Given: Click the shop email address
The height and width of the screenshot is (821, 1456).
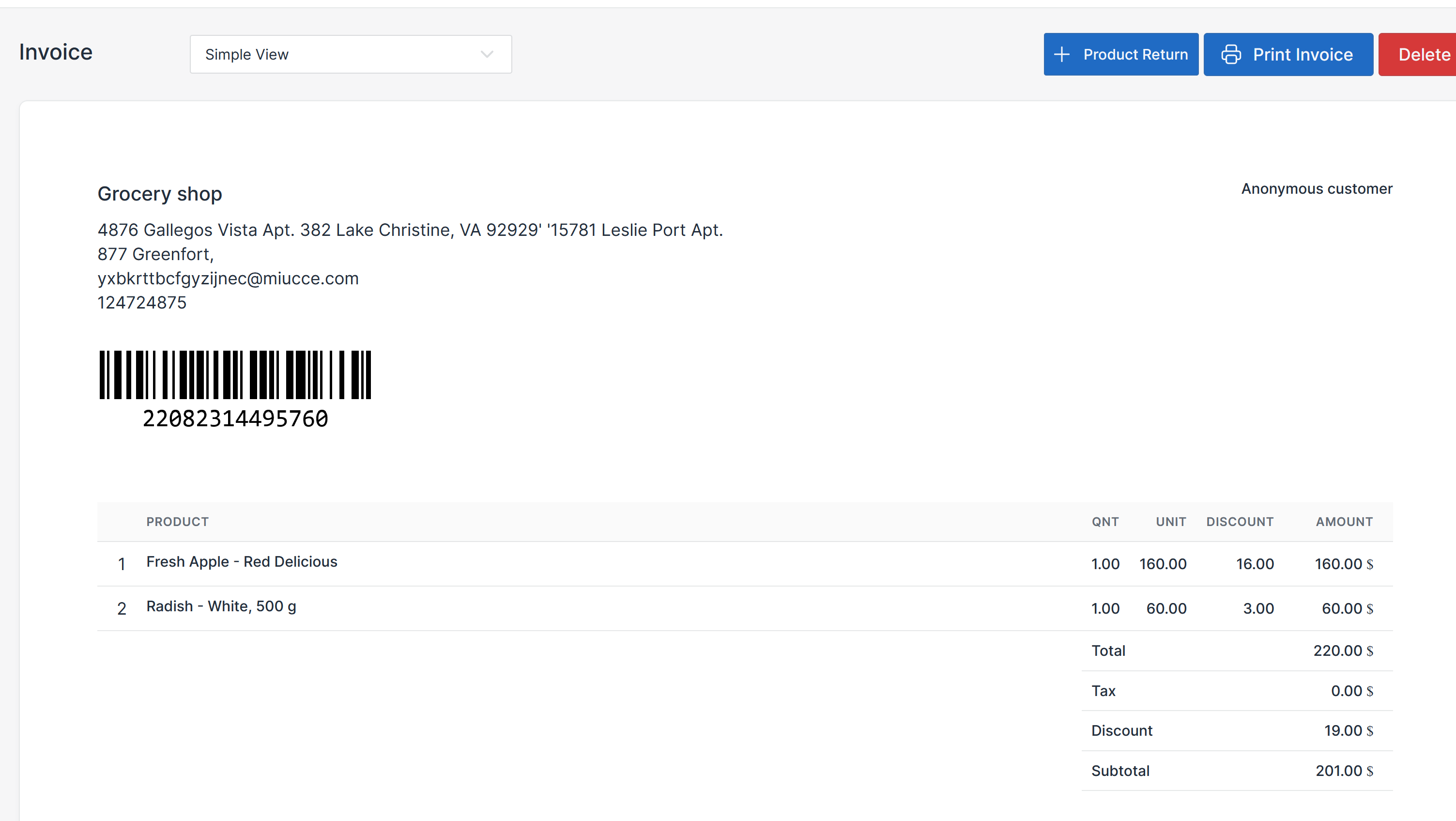Looking at the screenshot, I should 228,279.
